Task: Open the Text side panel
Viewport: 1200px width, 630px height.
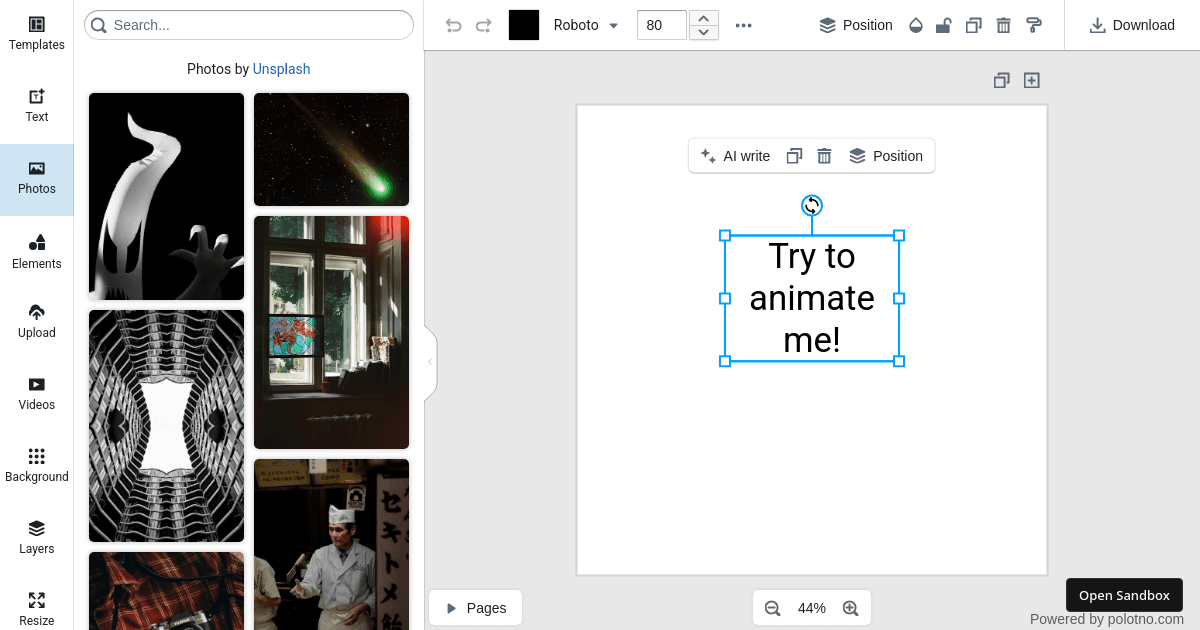Action: pyautogui.click(x=36, y=106)
